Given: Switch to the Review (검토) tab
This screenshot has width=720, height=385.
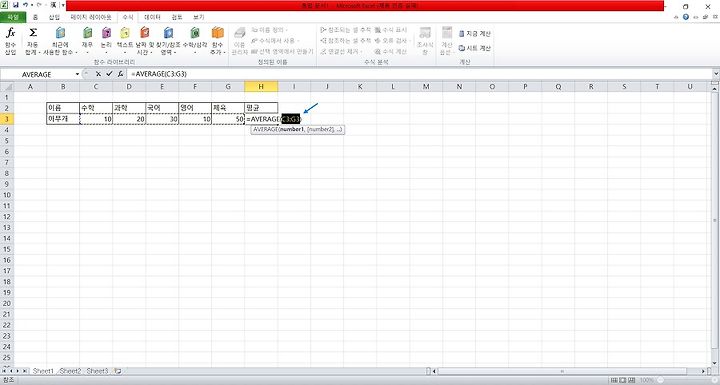Looking at the screenshot, I should (177, 17).
